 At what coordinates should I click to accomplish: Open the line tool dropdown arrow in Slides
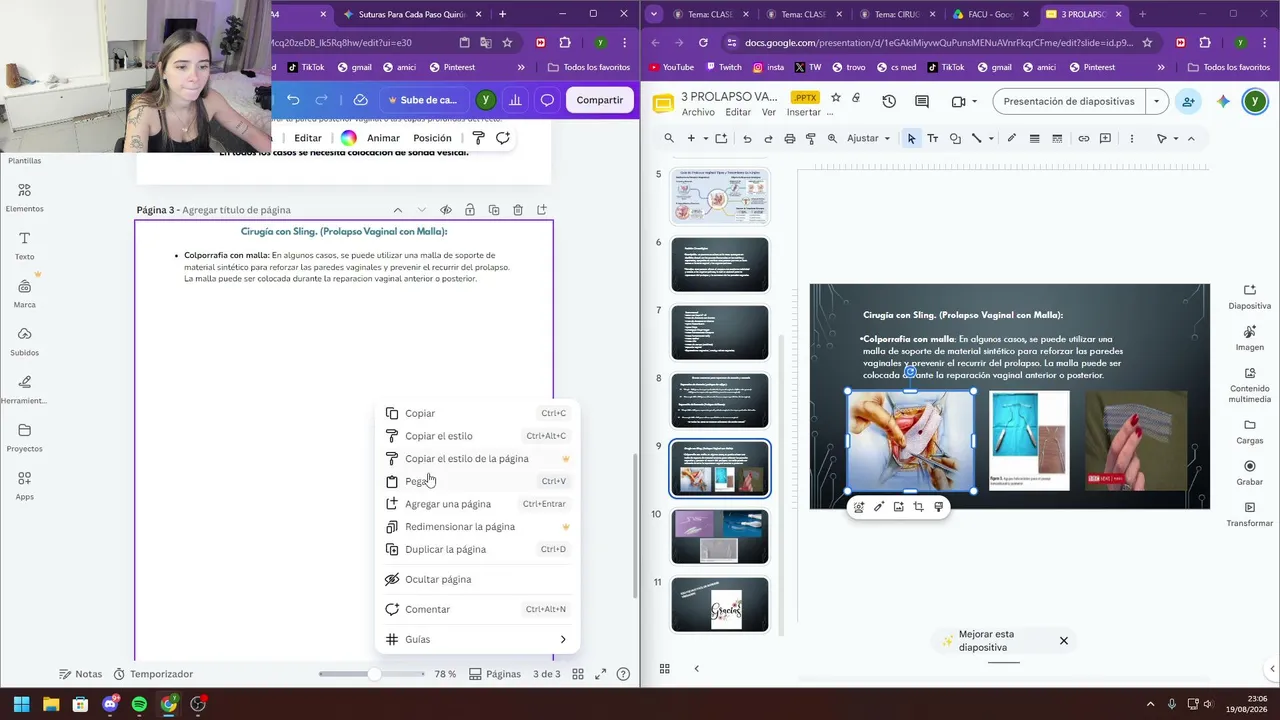[x=990, y=139]
